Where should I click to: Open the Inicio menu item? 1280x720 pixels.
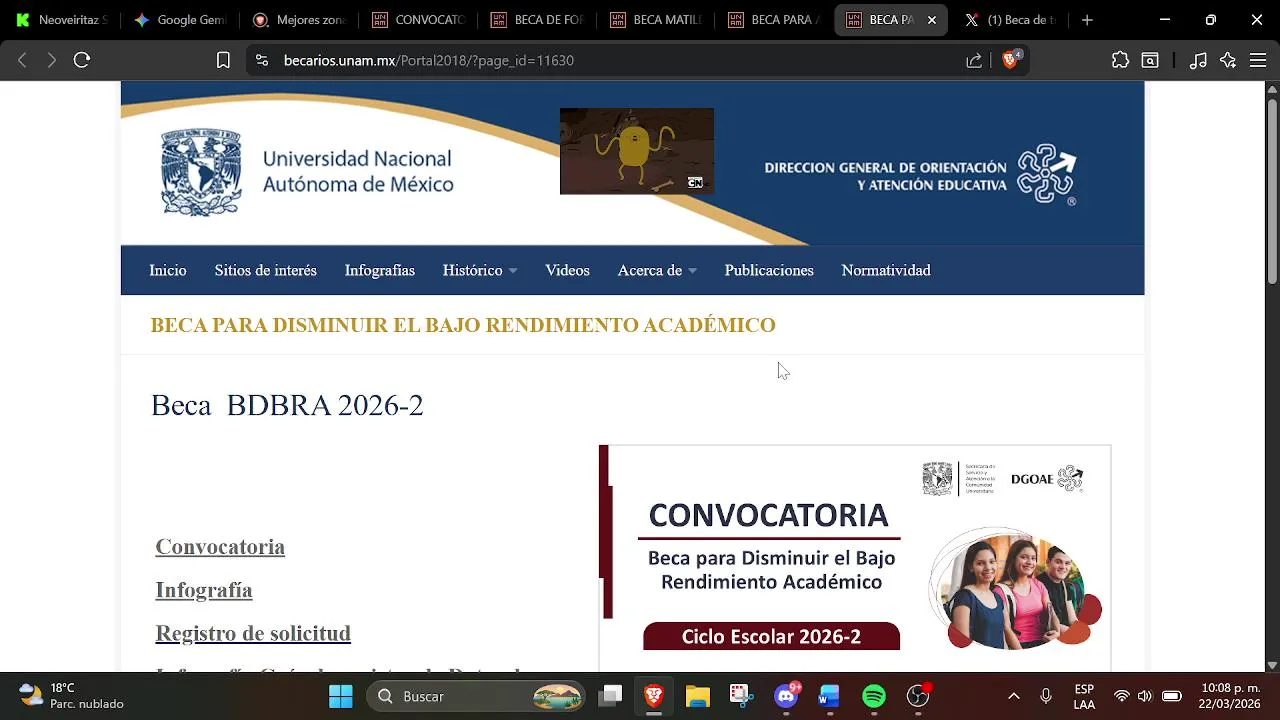point(168,270)
